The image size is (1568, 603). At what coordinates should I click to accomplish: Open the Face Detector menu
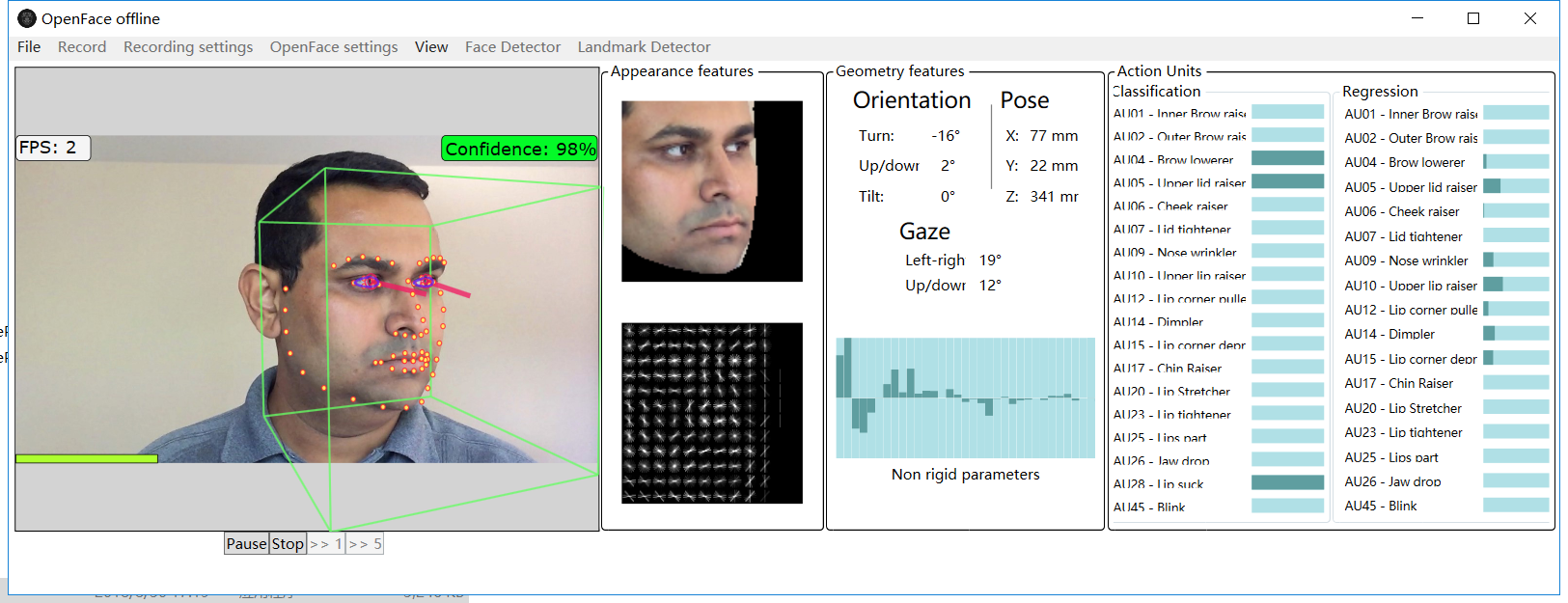click(512, 46)
